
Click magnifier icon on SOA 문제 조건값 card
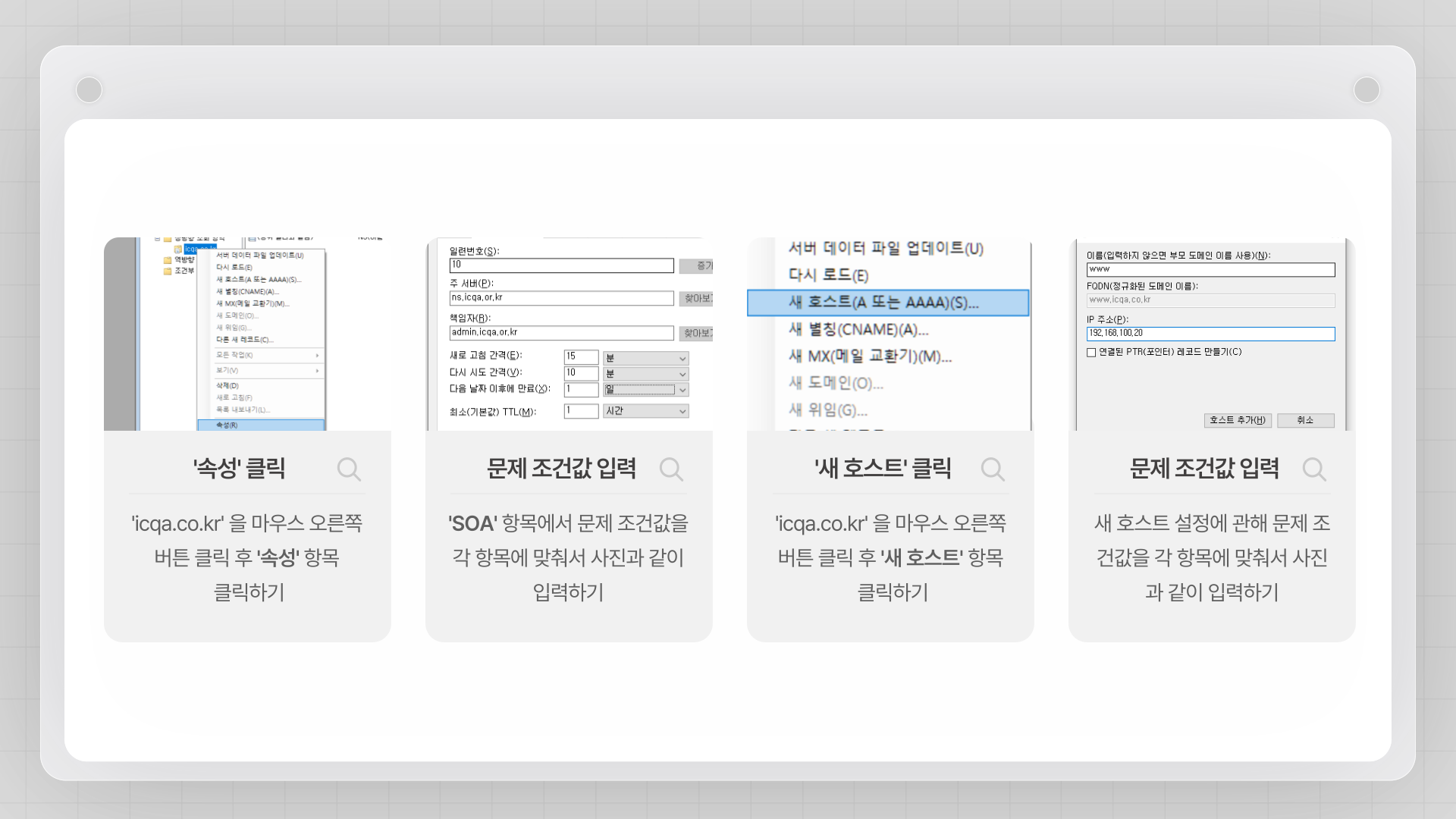671,469
